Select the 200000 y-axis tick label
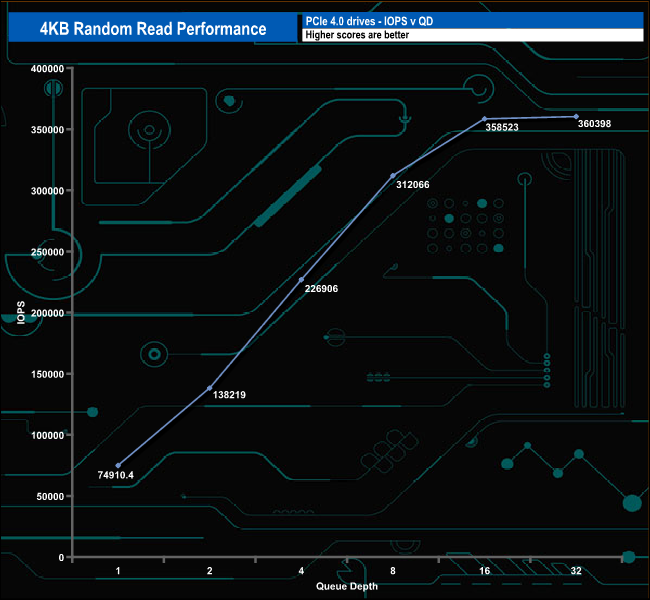The height and width of the screenshot is (600, 650). point(47,313)
